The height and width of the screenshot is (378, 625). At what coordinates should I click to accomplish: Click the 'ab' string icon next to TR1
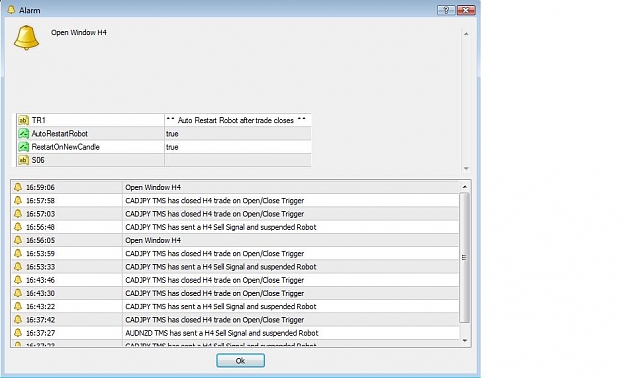[24, 120]
